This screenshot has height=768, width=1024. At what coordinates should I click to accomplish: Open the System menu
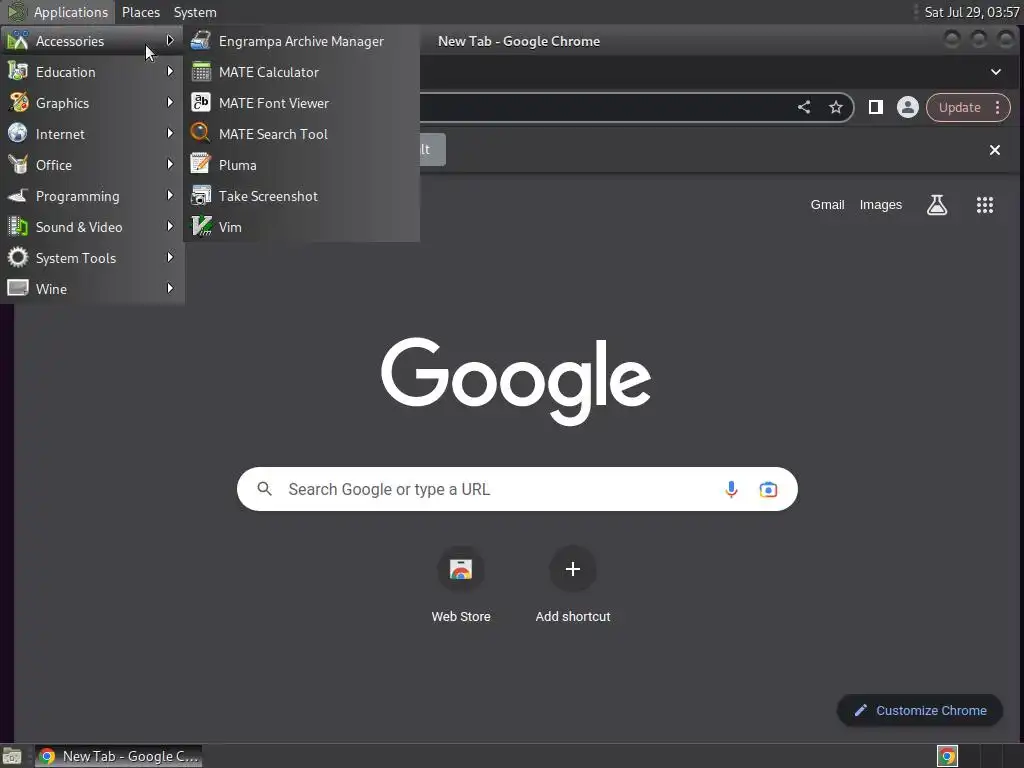click(195, 12)
